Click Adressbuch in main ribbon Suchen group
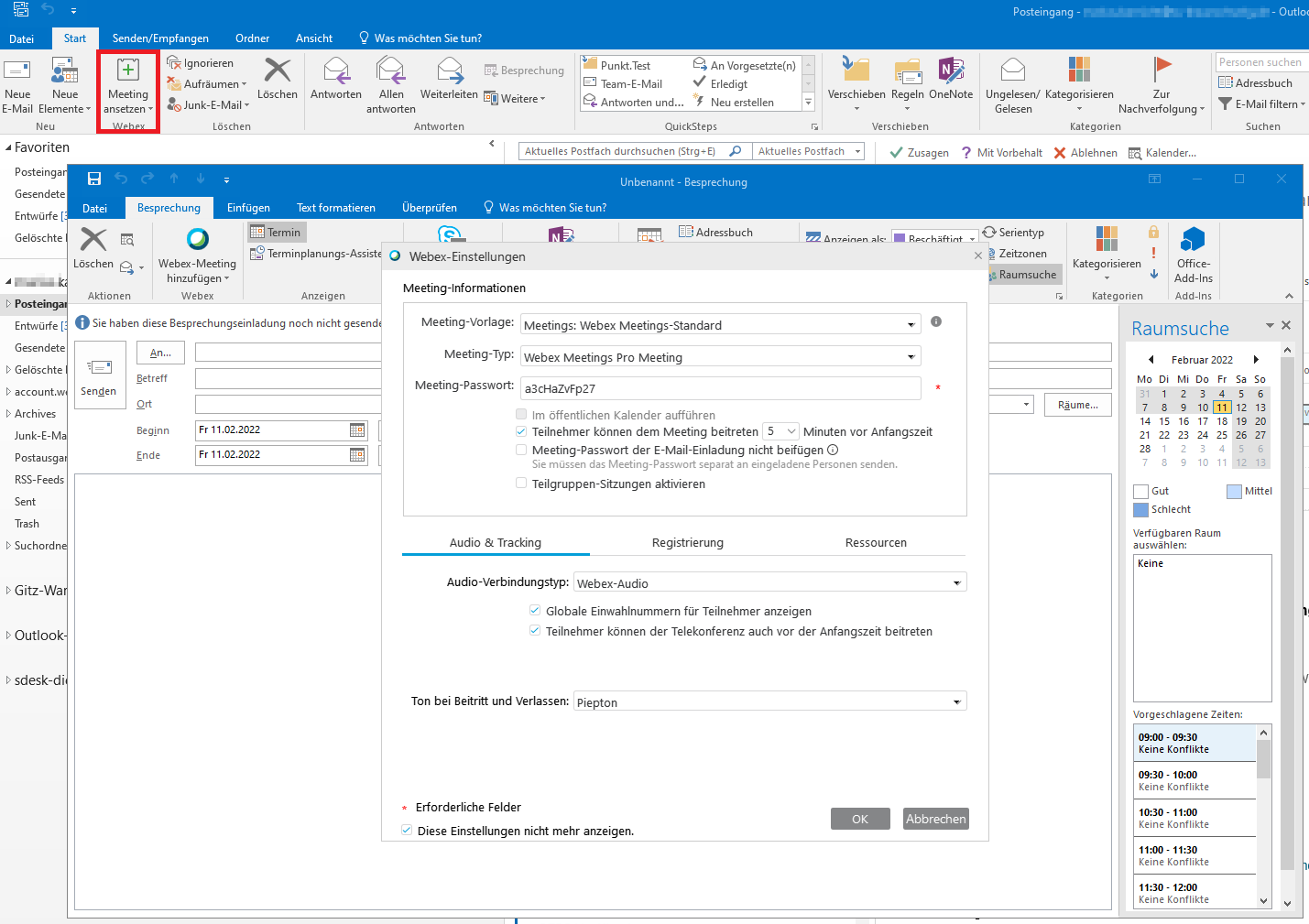The width and height of the screenshot is (1309, 924). 1255,82
